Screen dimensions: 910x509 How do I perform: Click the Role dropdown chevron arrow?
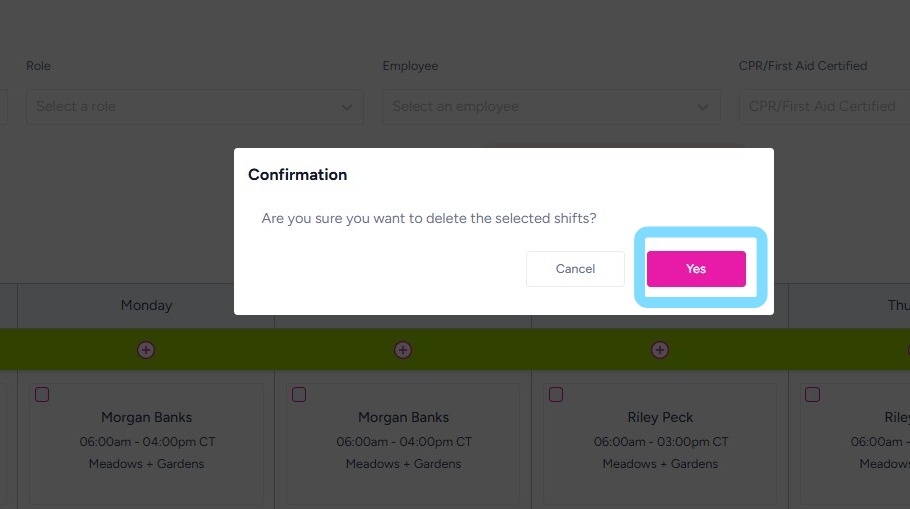click(347, 107)
